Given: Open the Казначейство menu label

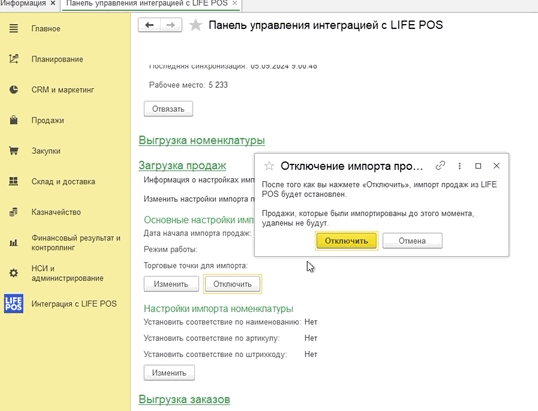Looking at the screenshot, I should pos(56,212).
